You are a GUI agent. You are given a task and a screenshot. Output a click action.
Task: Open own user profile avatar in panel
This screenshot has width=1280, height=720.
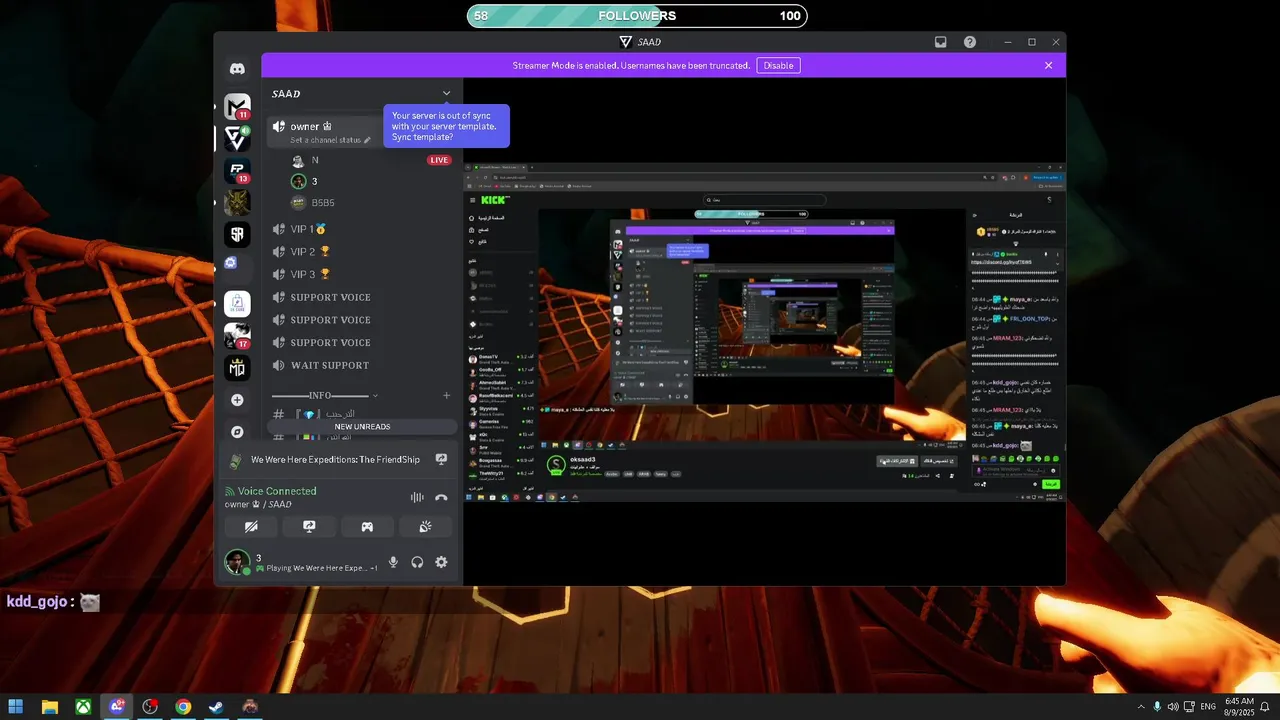pyautogui.click(x=237, y=562)
